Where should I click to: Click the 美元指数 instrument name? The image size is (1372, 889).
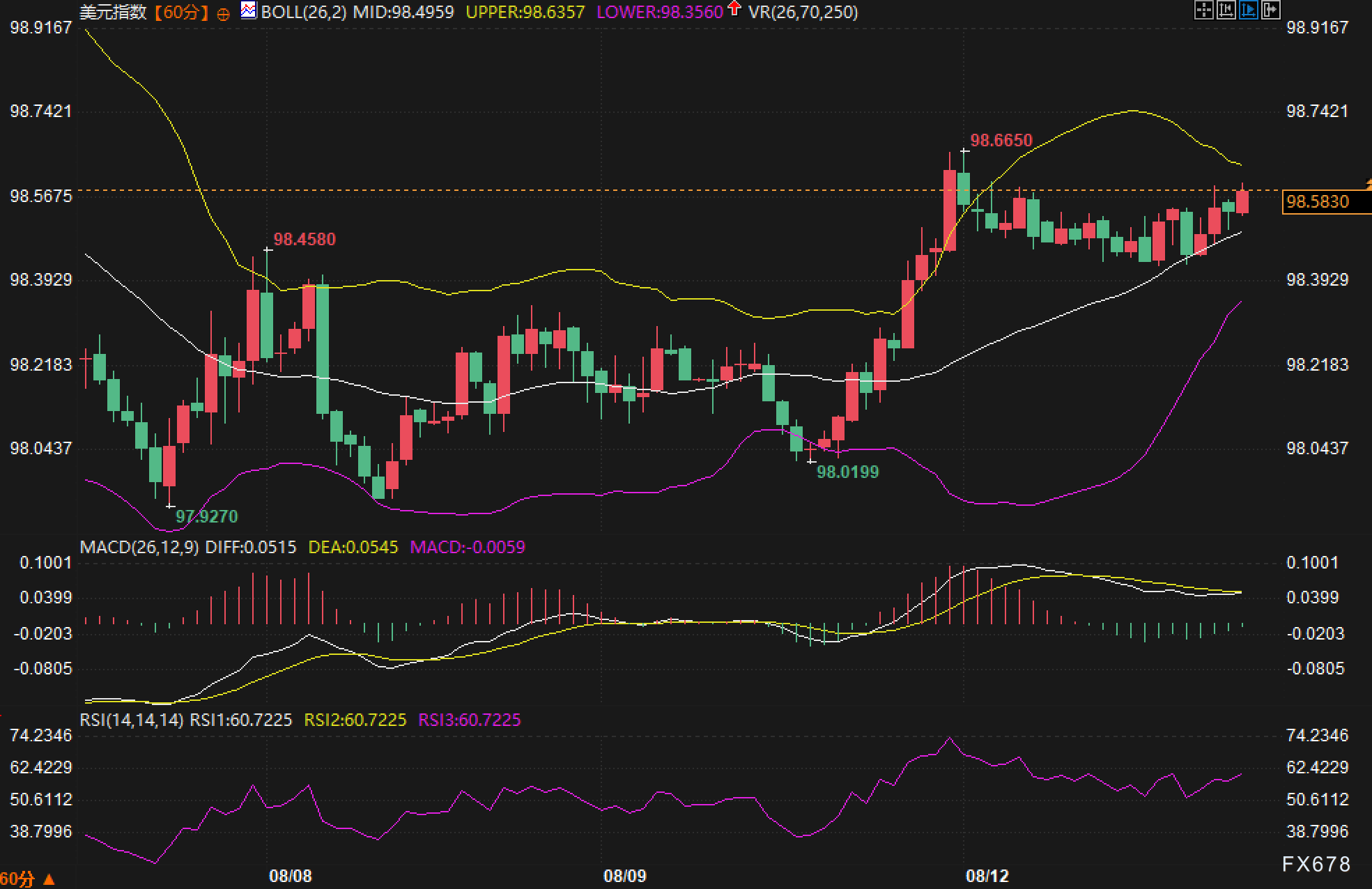coord(113,13)
